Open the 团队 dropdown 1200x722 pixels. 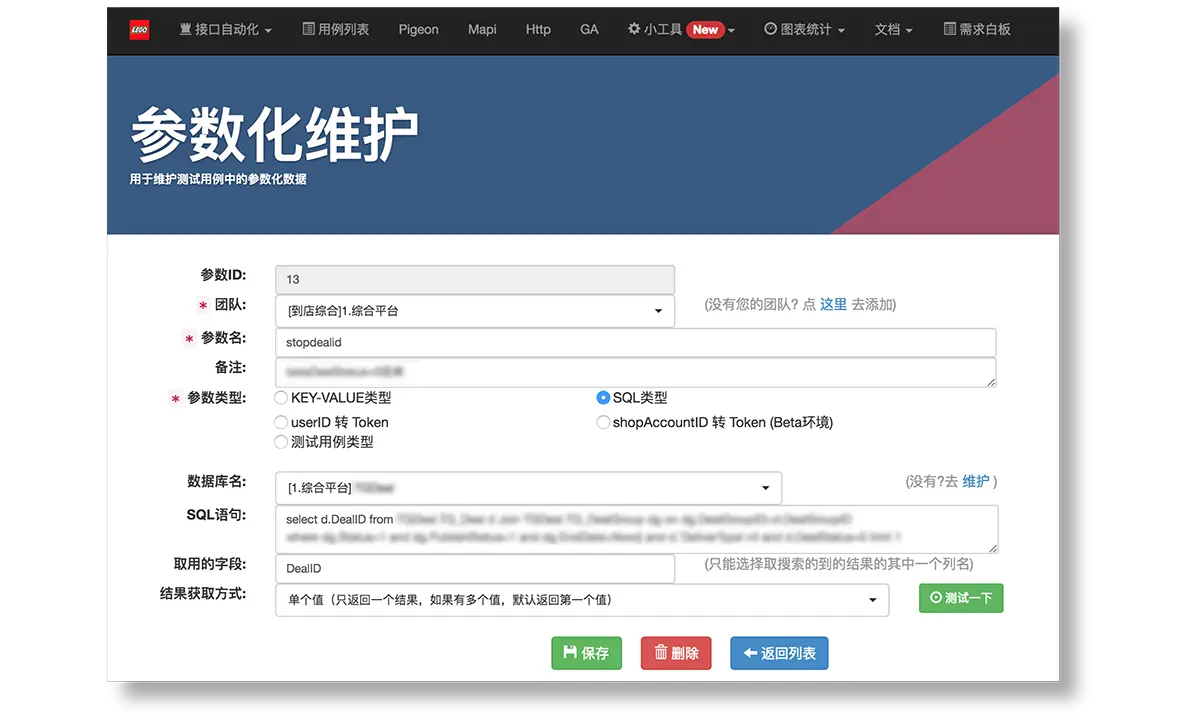click(x=475, y=311)
